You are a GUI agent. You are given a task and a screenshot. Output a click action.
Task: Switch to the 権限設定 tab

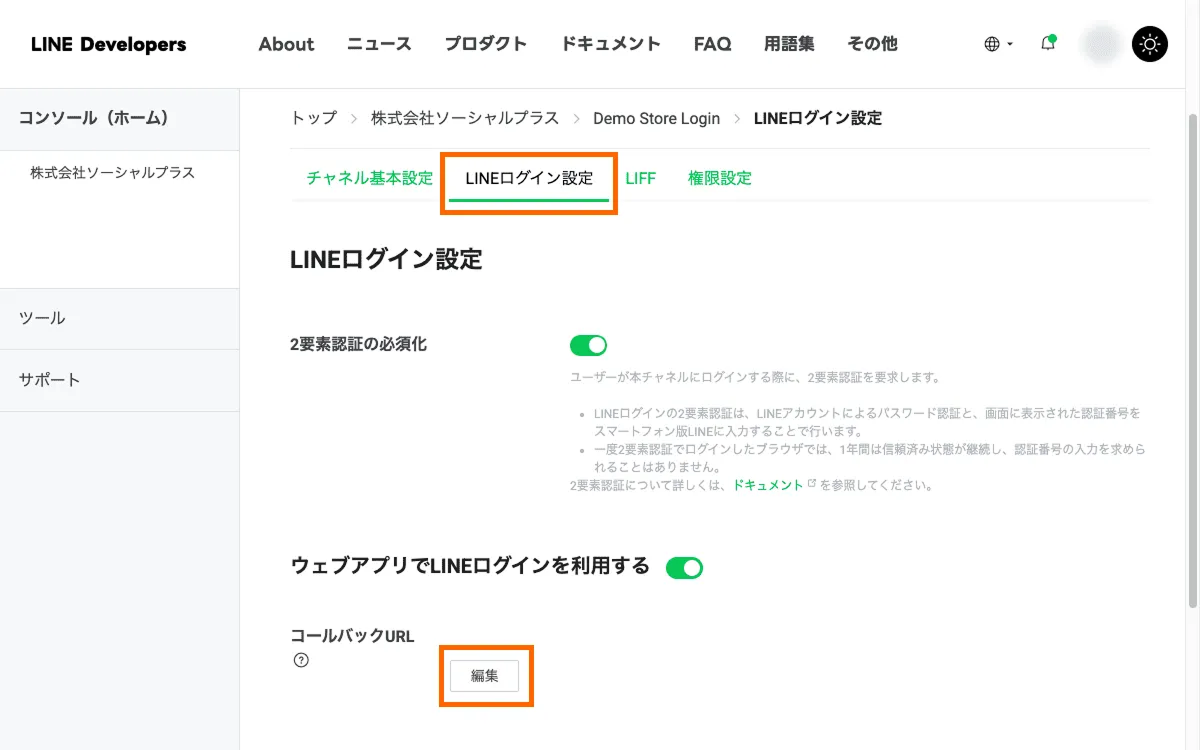(719, 178)
